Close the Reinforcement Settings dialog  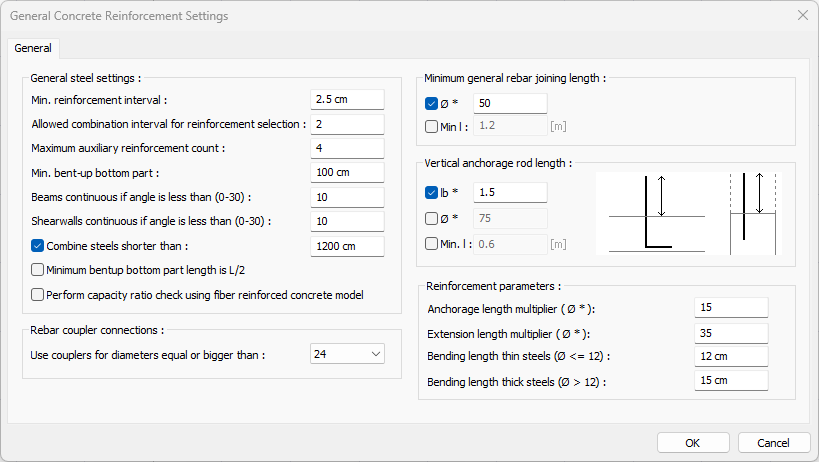tap(802, 15)
